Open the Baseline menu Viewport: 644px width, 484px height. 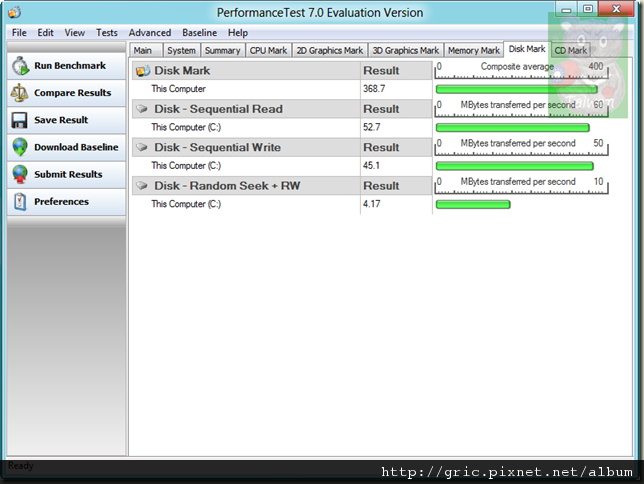pos(199,32)
